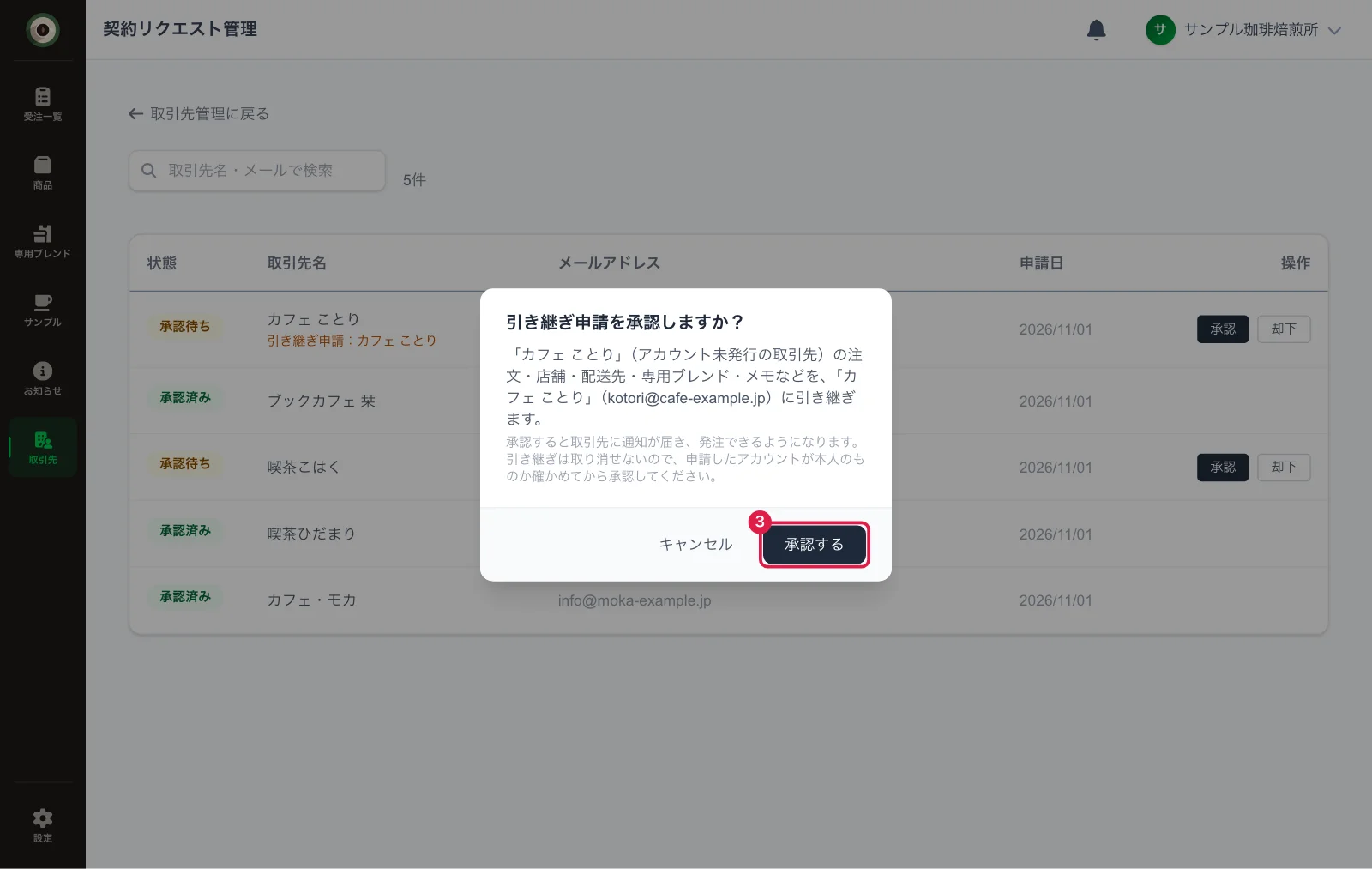
Task: Open the 商品 products sidebar icon
Action: point(42,172)
